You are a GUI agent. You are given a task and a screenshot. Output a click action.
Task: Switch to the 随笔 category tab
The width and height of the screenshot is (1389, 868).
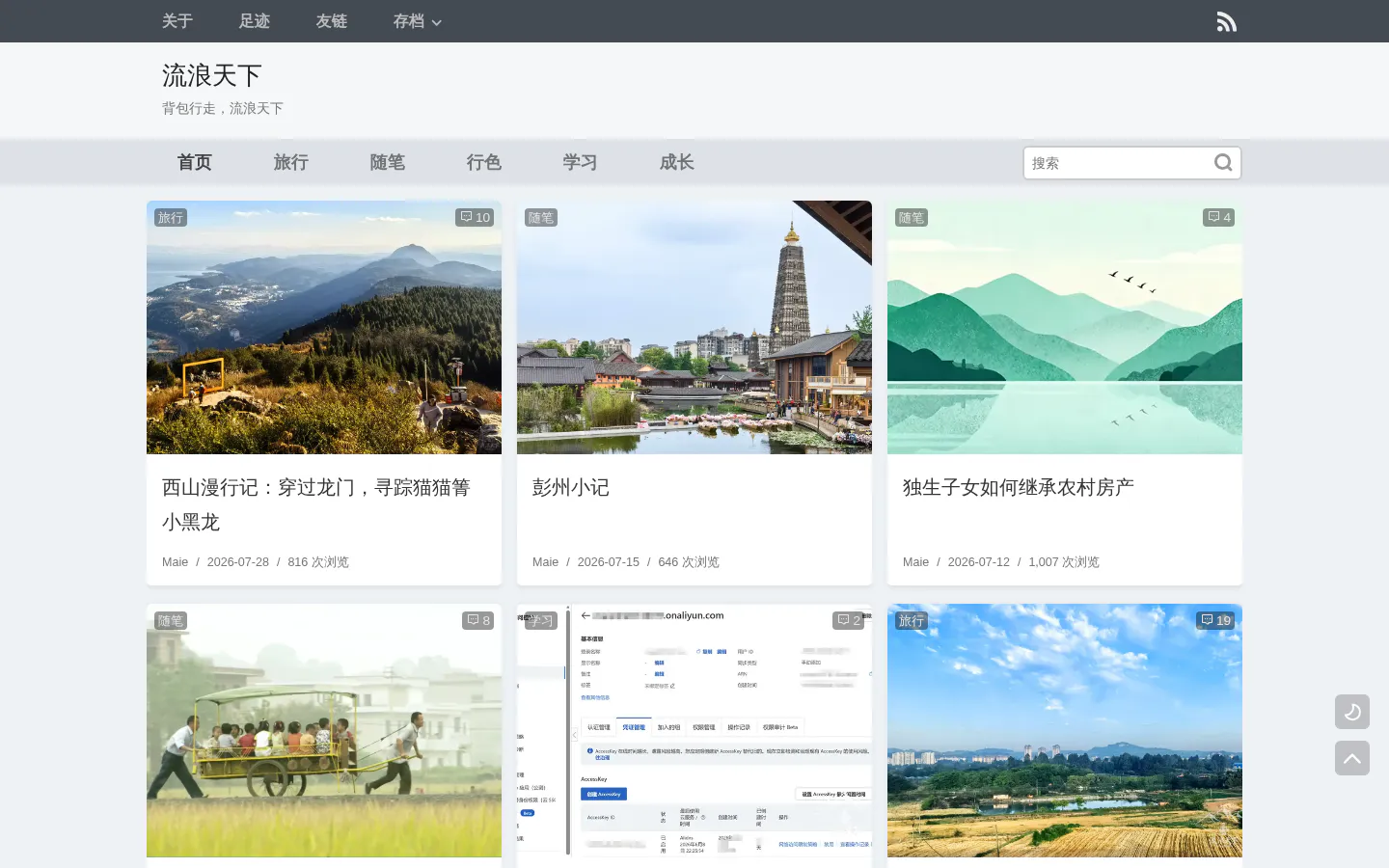(x=388, y=162)
